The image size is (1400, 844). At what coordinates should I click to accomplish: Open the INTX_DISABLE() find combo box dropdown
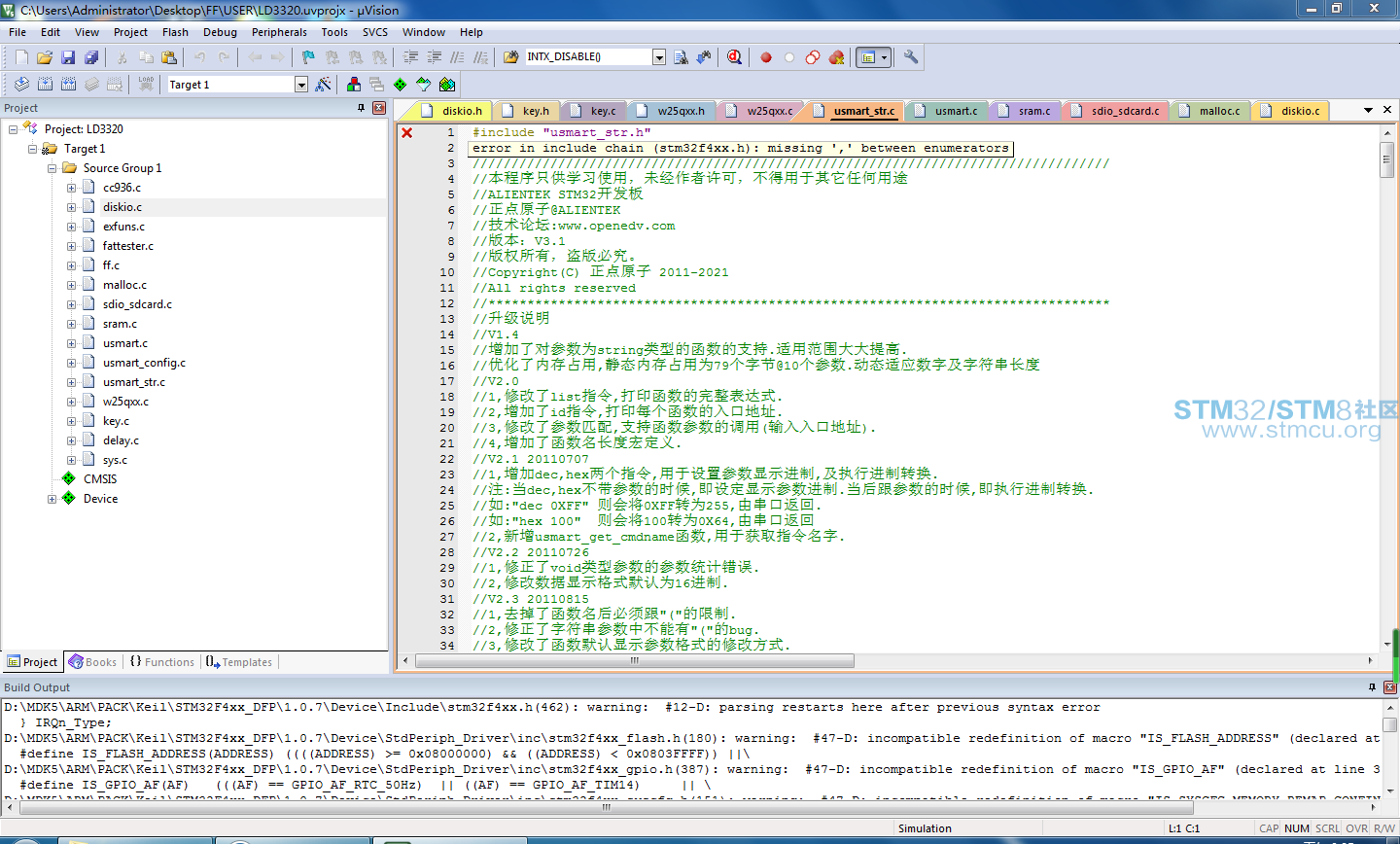coord(659,57)
